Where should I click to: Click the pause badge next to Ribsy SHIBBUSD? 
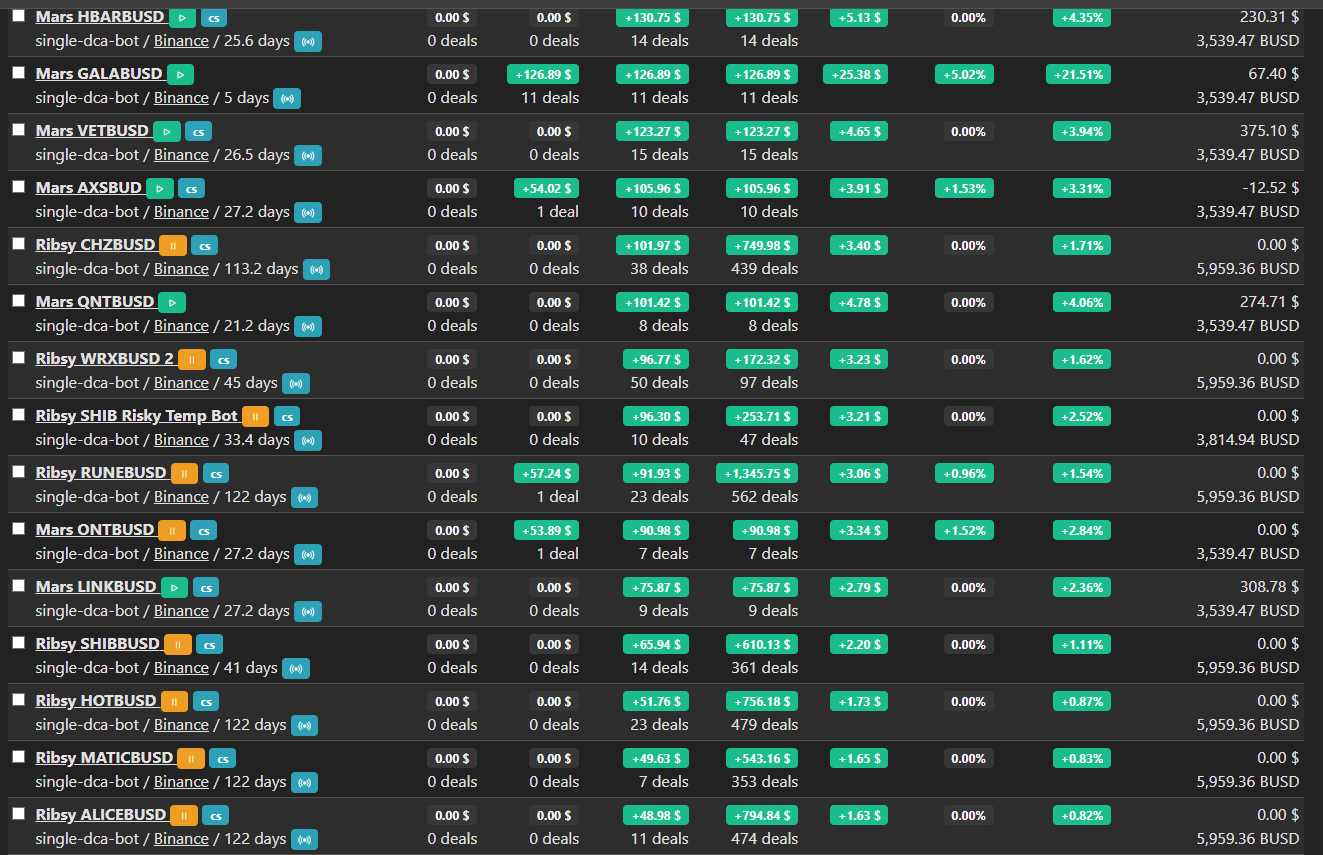tap(178, 644)
